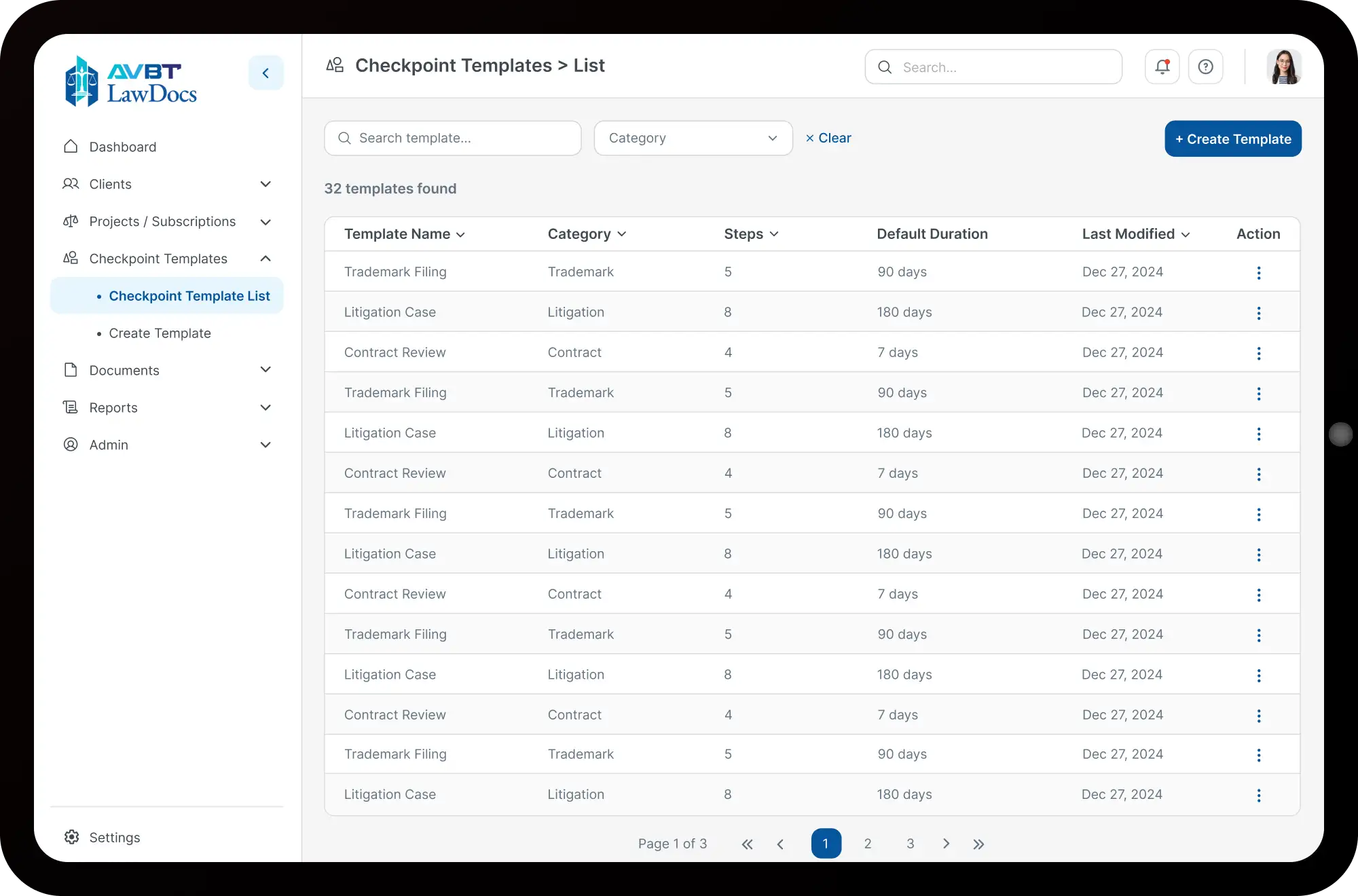Image resolution: width=1358 pixels, height=896 pixels.
Task: Sort table by Last Modified column
Action: 1135,234
